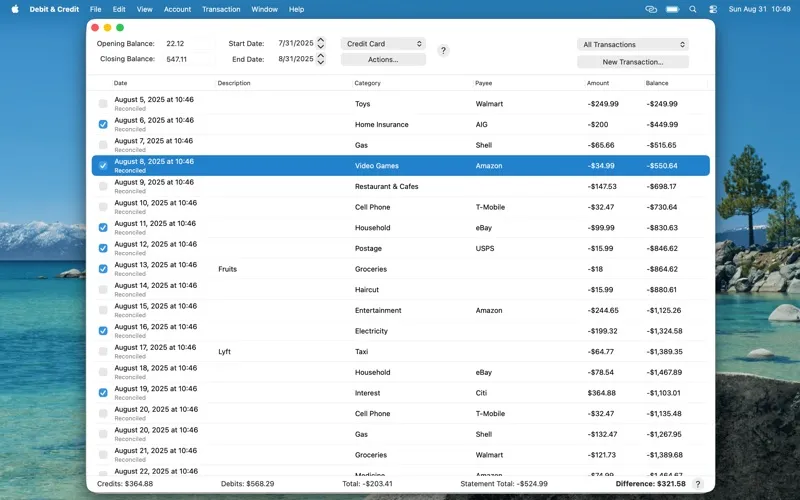
Task: Click the Debits: $568.29 status text
Action: pos(247,484)
